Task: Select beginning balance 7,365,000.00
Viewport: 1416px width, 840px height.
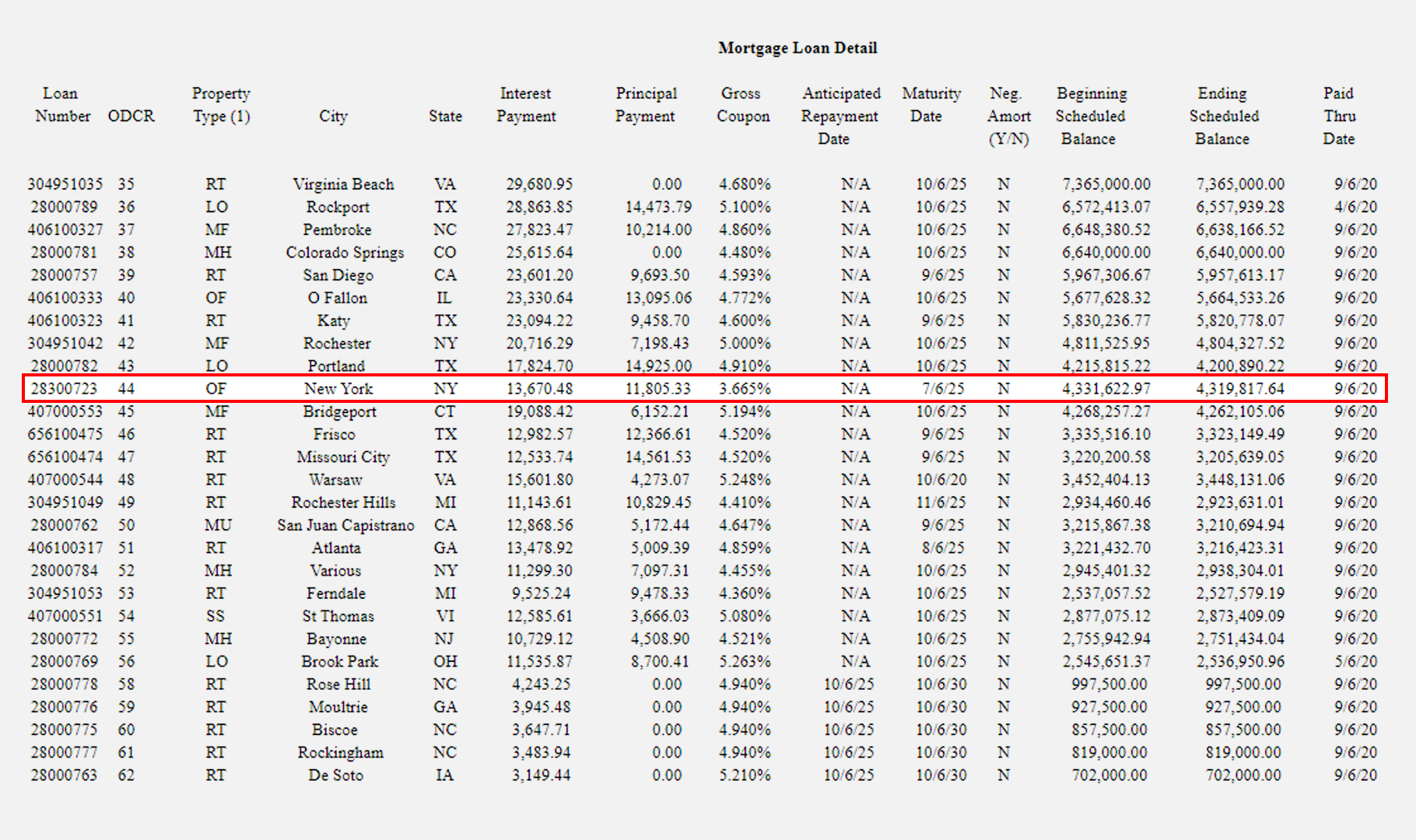Action: [x=1106, y=184]
